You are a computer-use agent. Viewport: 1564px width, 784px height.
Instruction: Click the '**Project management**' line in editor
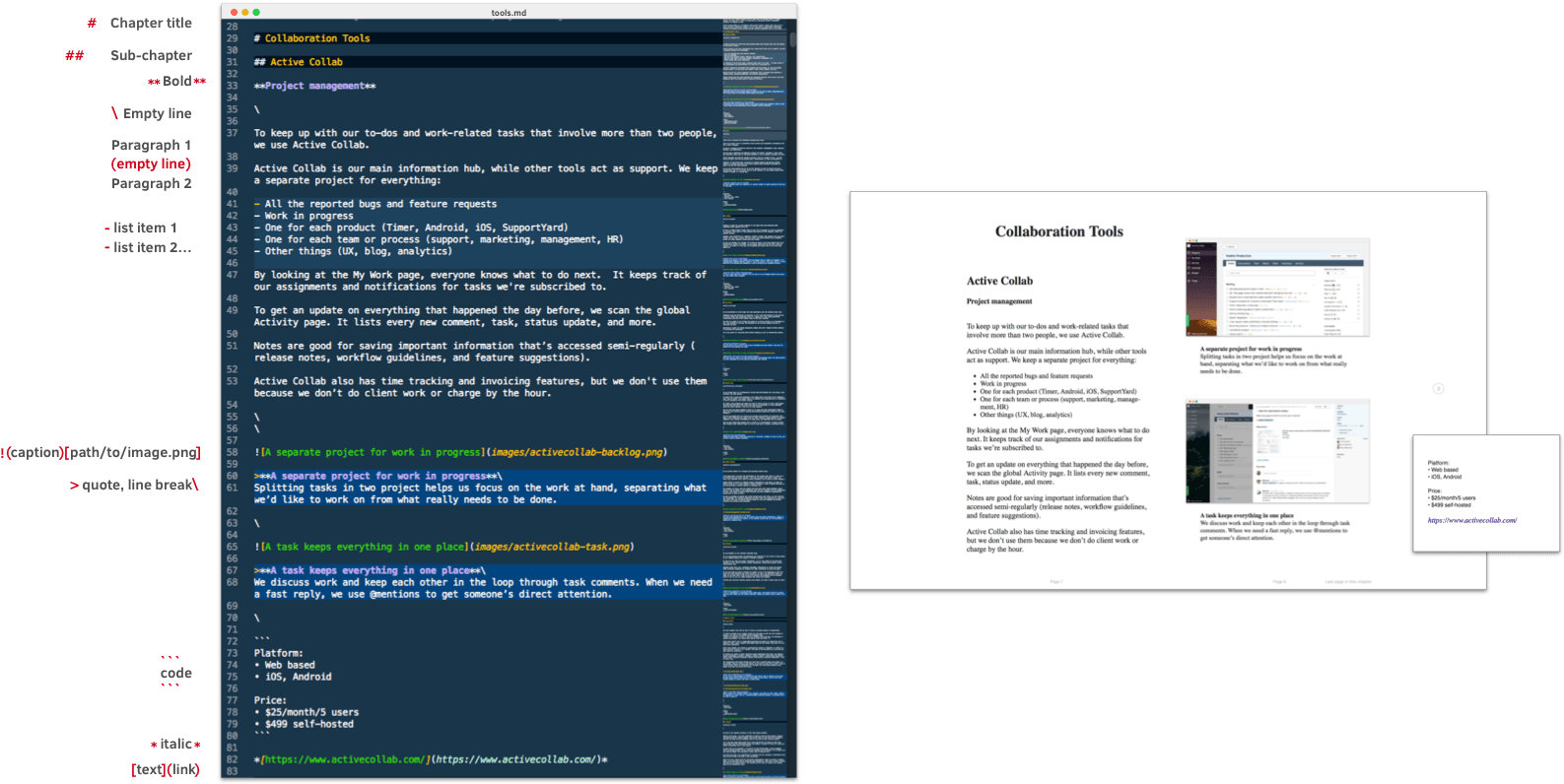coord(314,86)
